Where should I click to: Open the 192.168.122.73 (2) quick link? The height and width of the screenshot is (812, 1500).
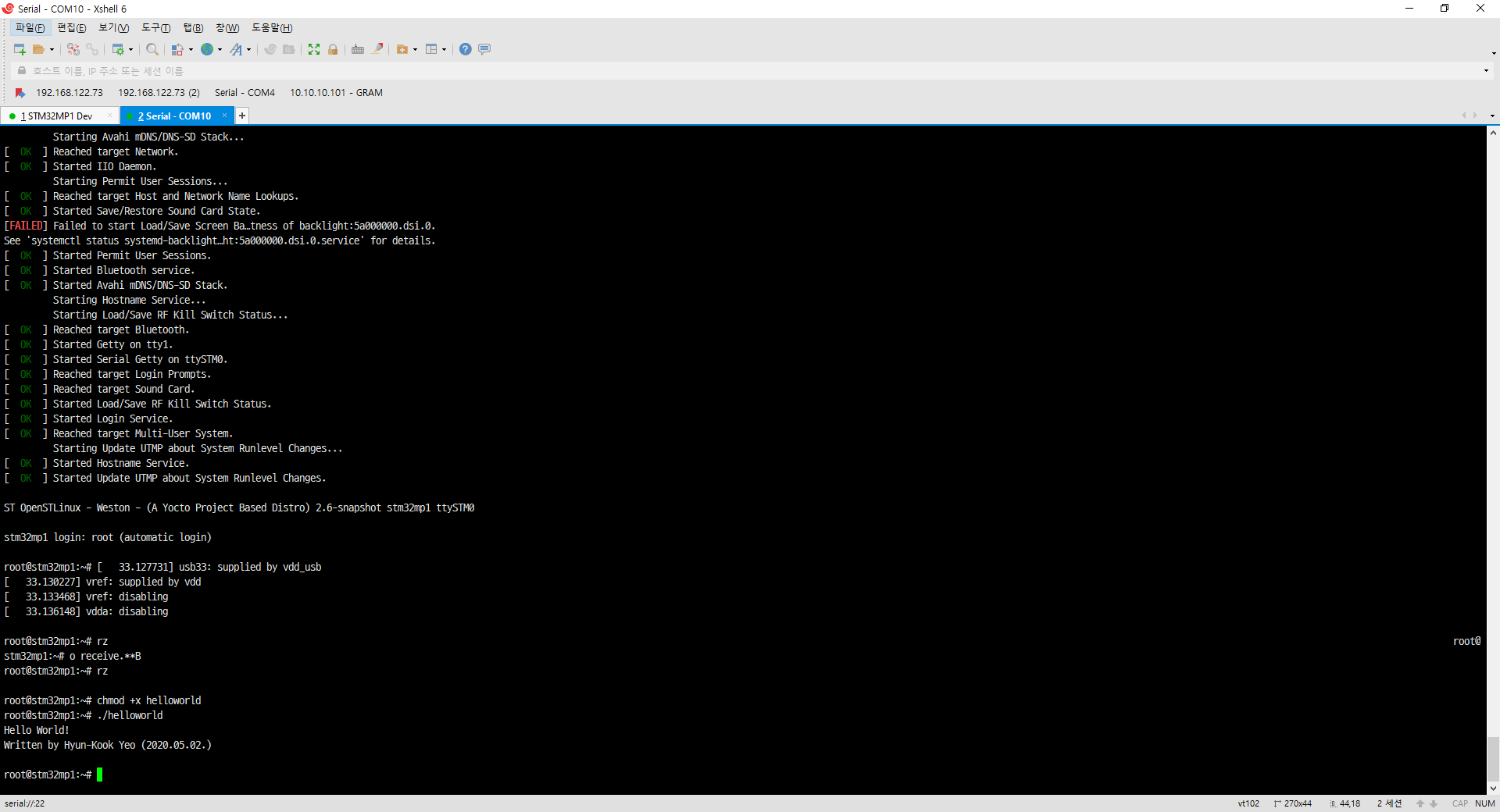159,93
